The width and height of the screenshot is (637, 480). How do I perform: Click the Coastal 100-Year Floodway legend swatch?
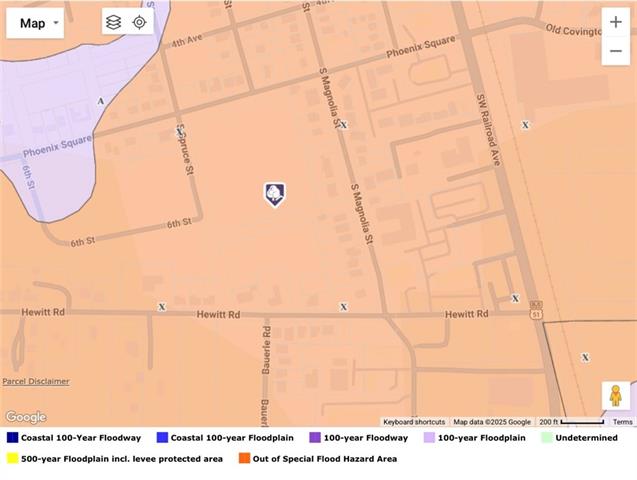(12, 438)
